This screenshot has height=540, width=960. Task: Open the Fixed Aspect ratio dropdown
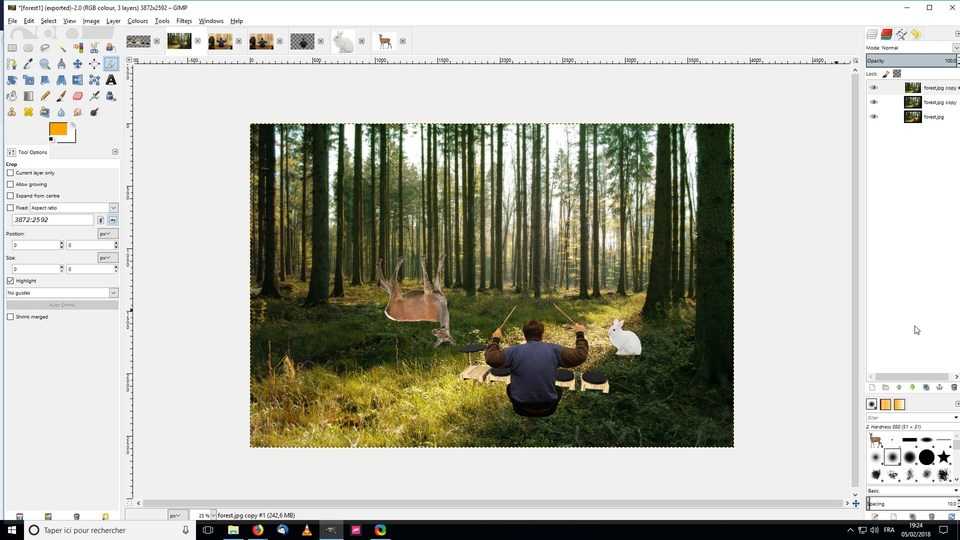[74, 208]
